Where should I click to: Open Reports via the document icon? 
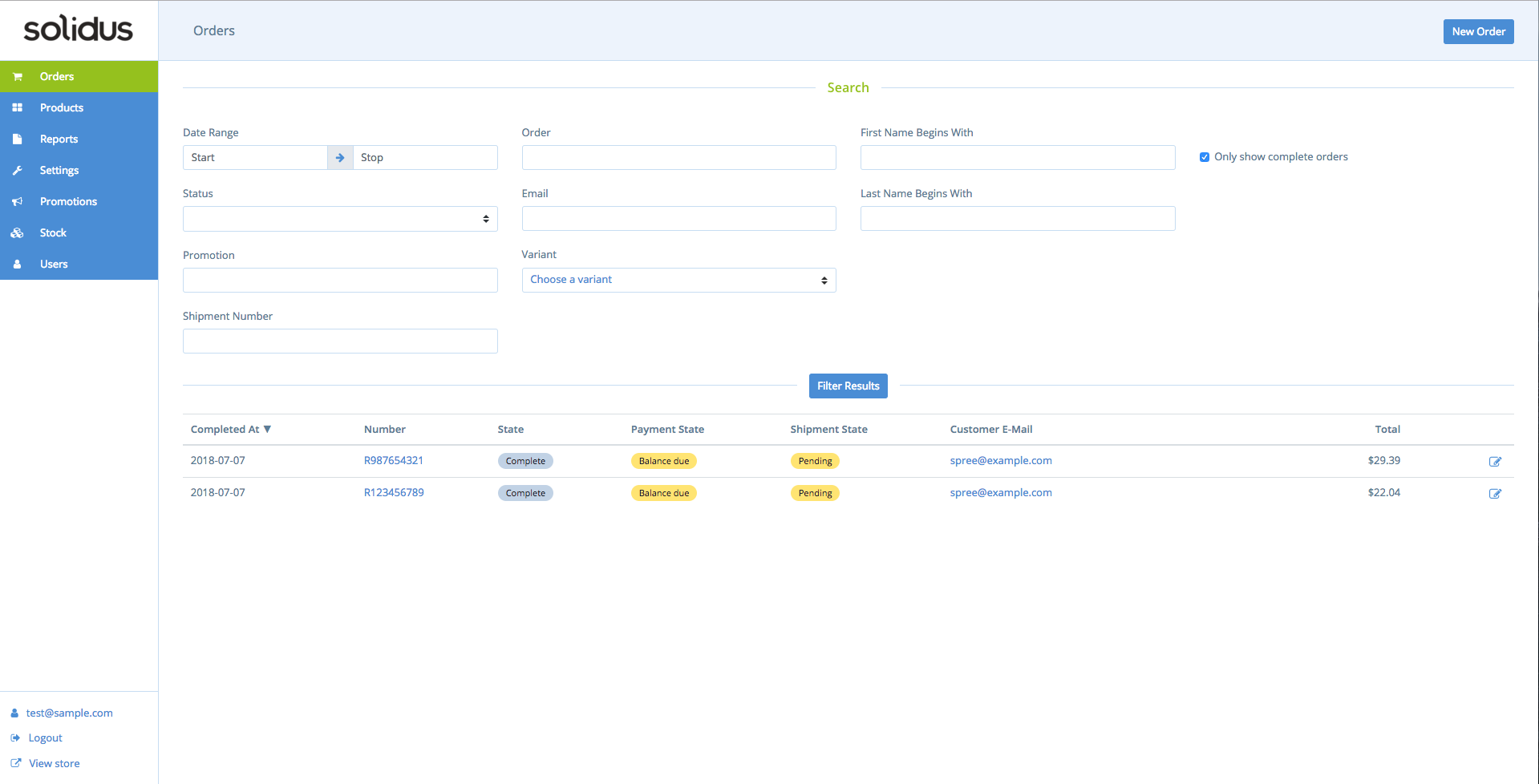point(18,139)
